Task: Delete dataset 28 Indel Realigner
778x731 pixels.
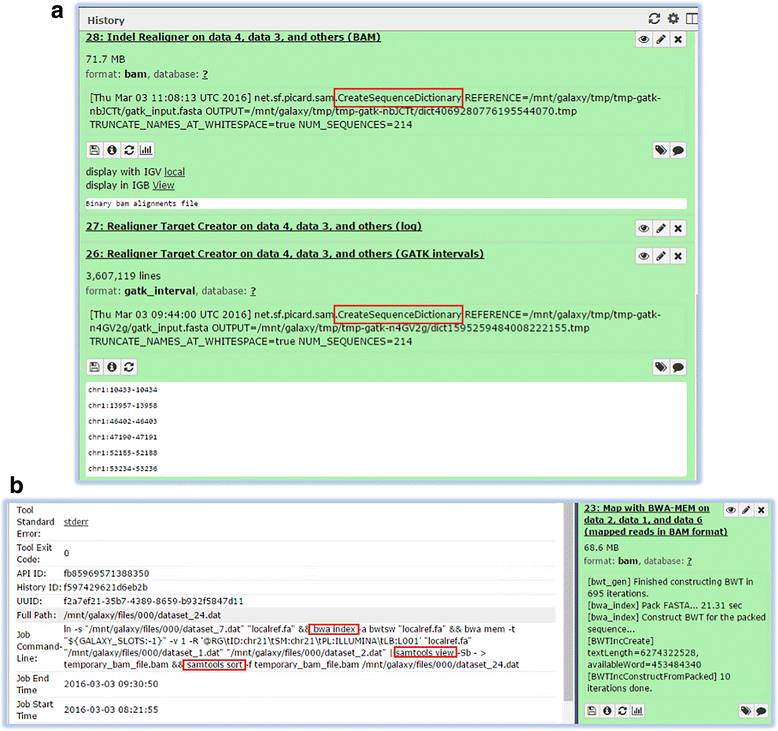Action: pyautogui.click(x=678, y=39)
